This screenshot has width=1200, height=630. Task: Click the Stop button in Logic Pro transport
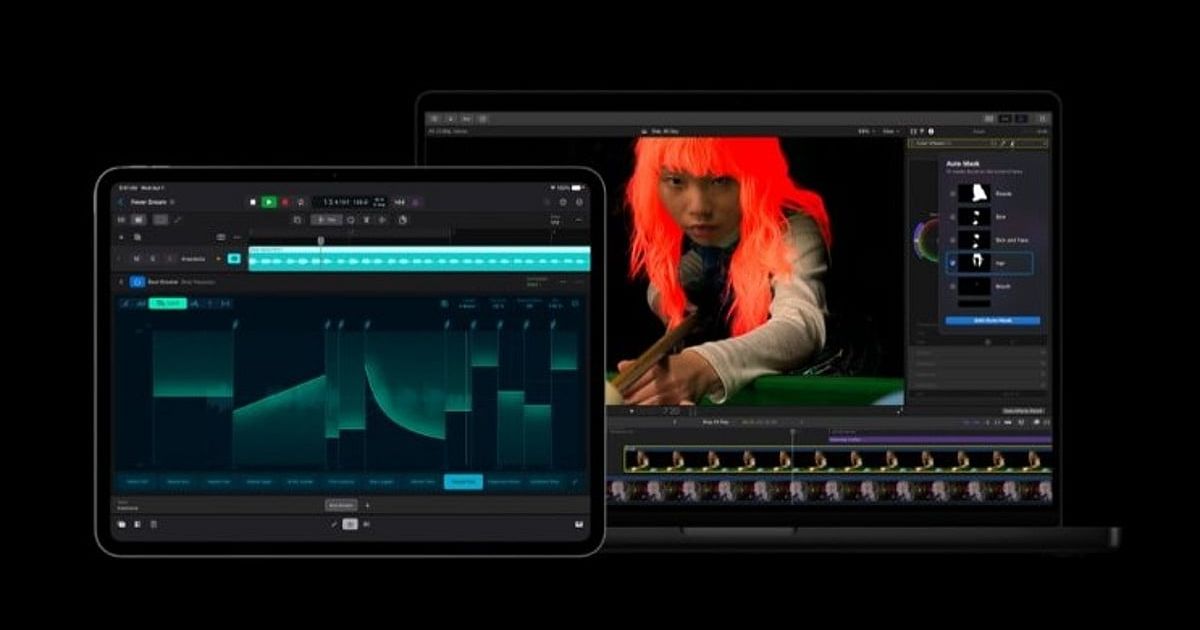(x=253, y=202)
